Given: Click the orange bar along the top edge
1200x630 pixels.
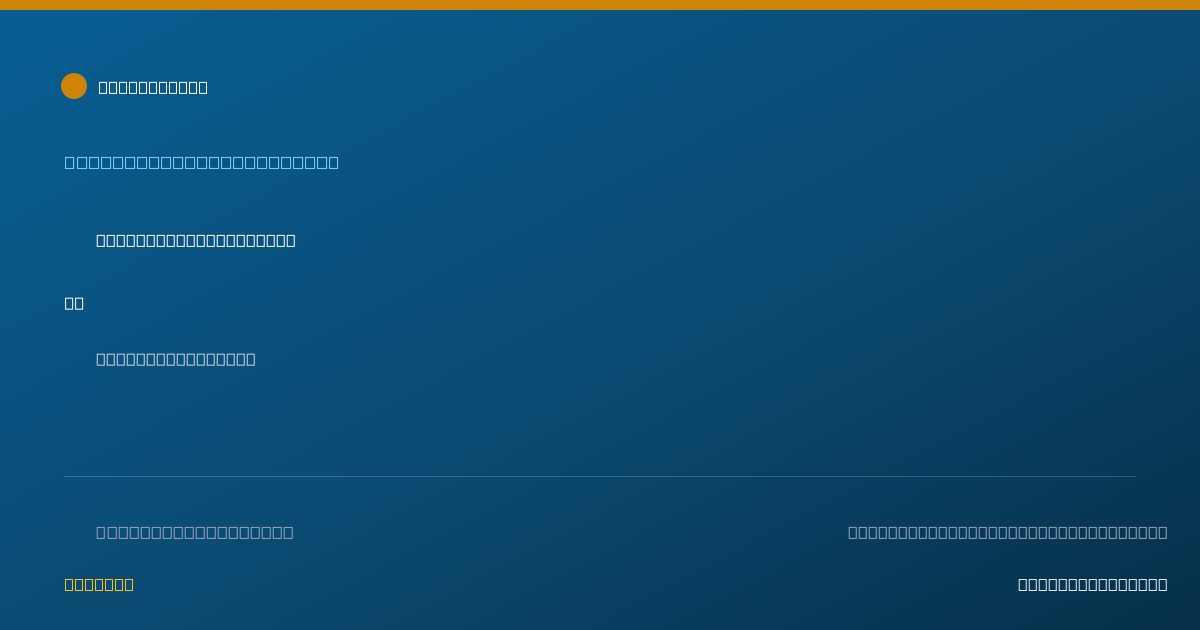Looking at the screenshot, I should pos(600,5).
